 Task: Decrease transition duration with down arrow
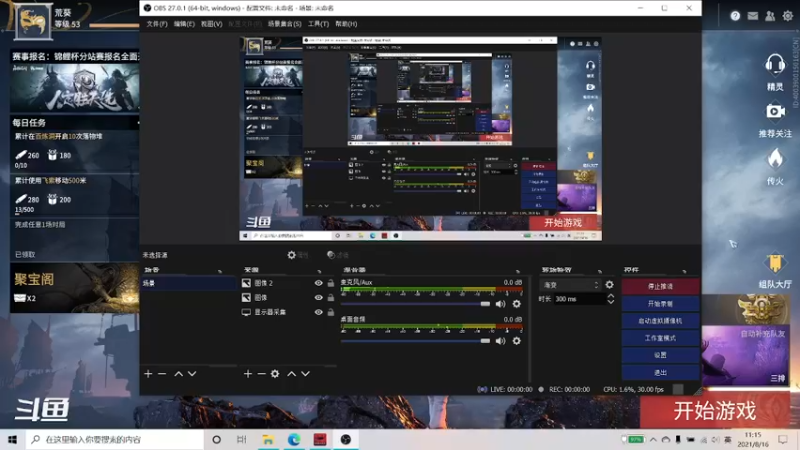(611, 302)
